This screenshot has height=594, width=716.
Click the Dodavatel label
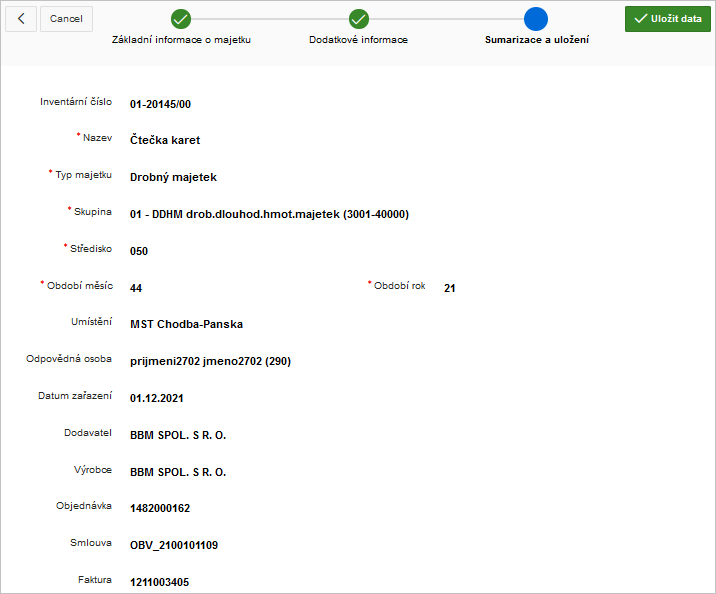click(x=88, y=433)
